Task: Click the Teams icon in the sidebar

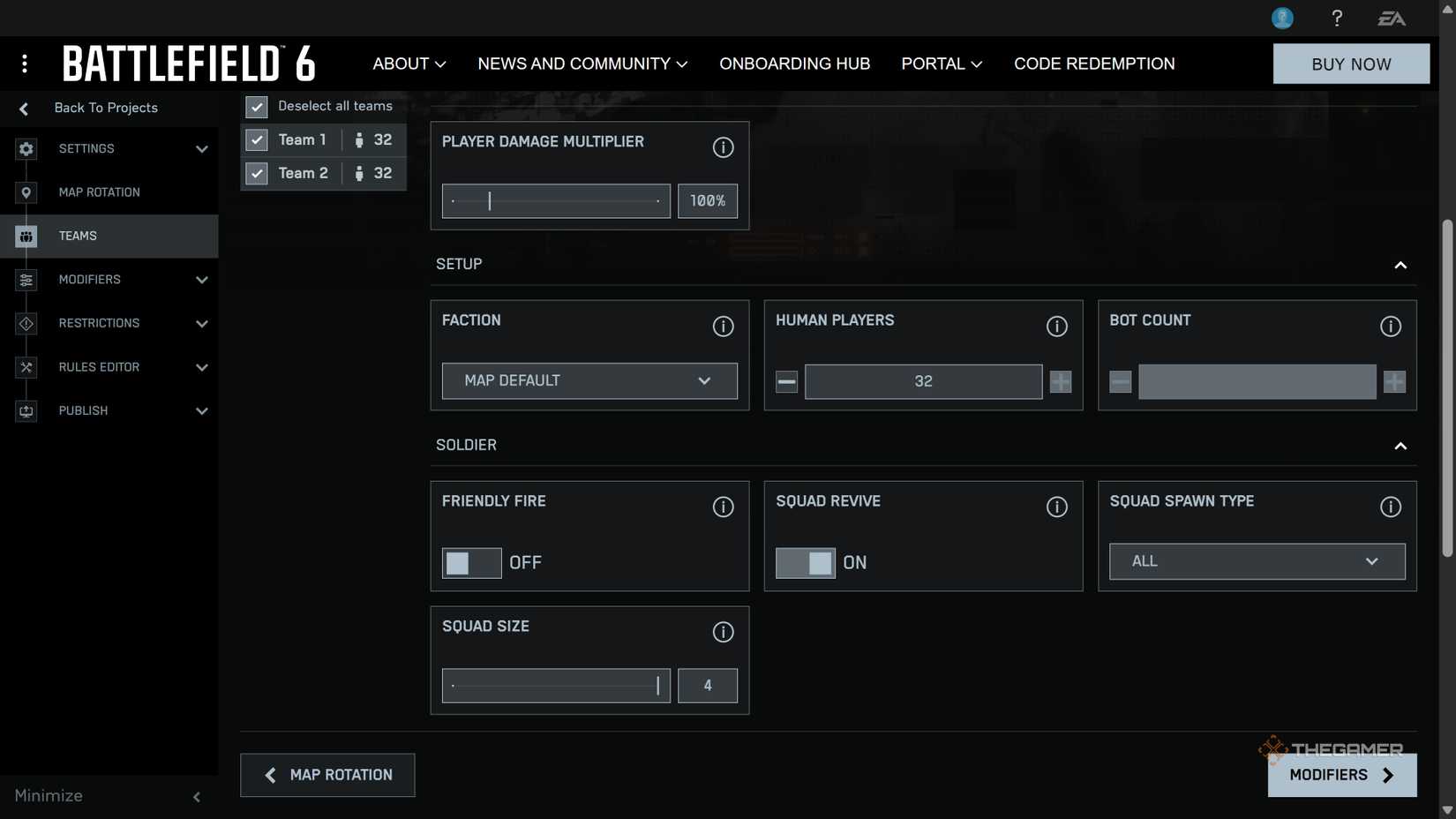Action: [x=26, y=236]
